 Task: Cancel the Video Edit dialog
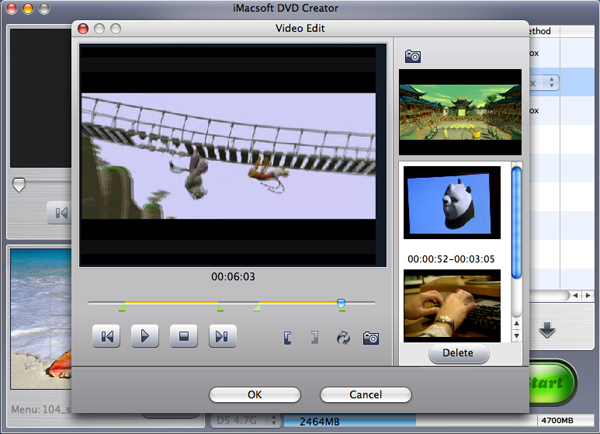click(365, 395)
